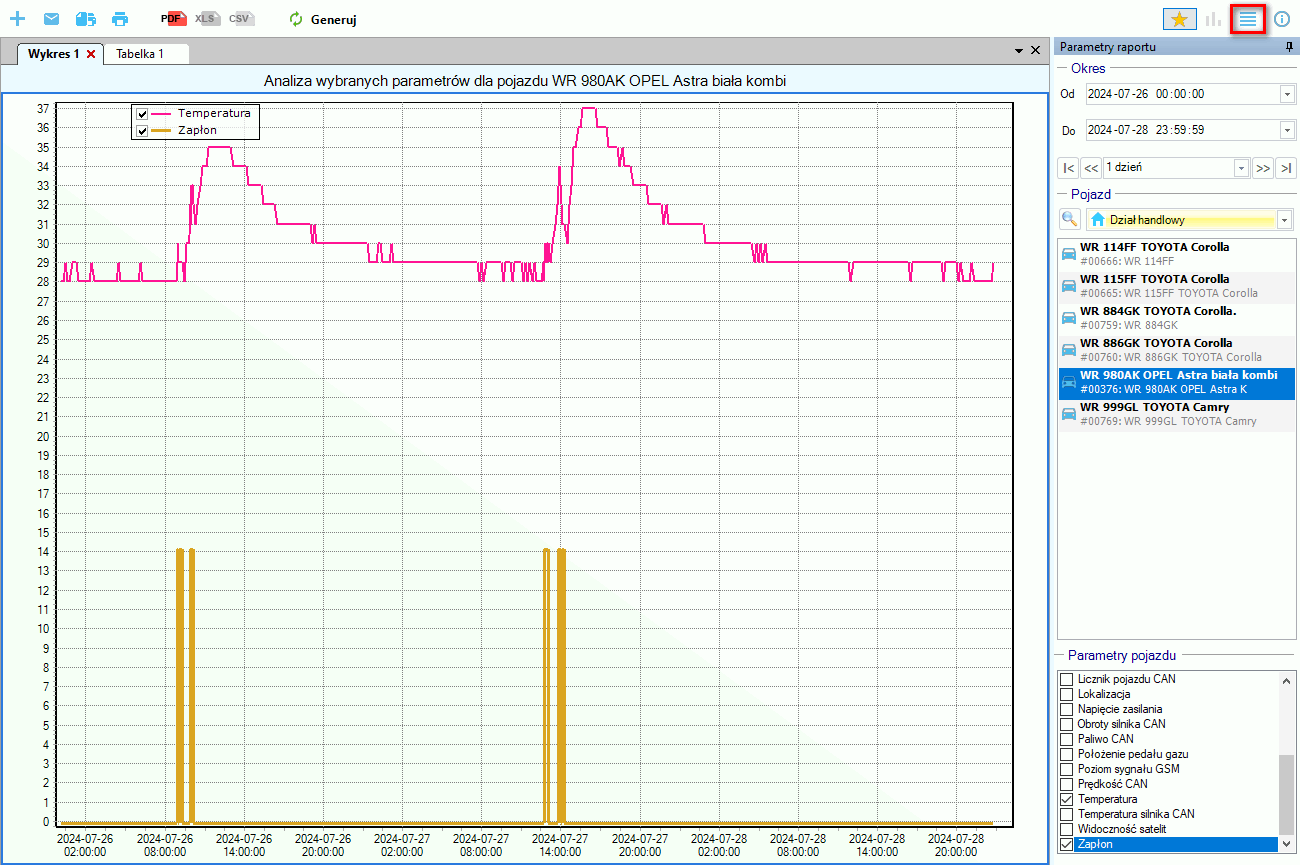Click the Generuj refresh button
The width and height of the screenshot is (1300, 865).
322,19
